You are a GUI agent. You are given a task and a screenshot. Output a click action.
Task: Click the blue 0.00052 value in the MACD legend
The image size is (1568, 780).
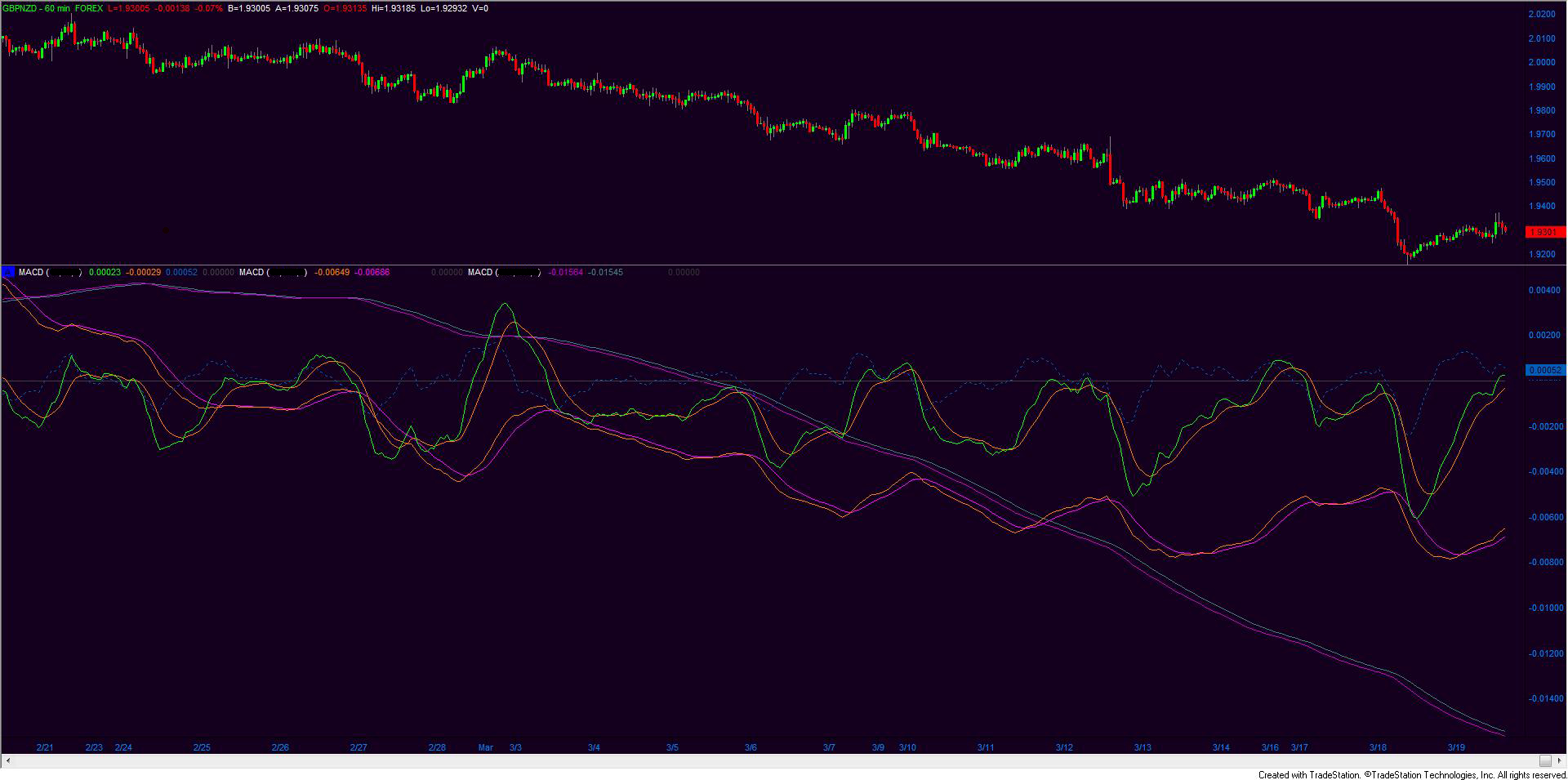(181, 272)
